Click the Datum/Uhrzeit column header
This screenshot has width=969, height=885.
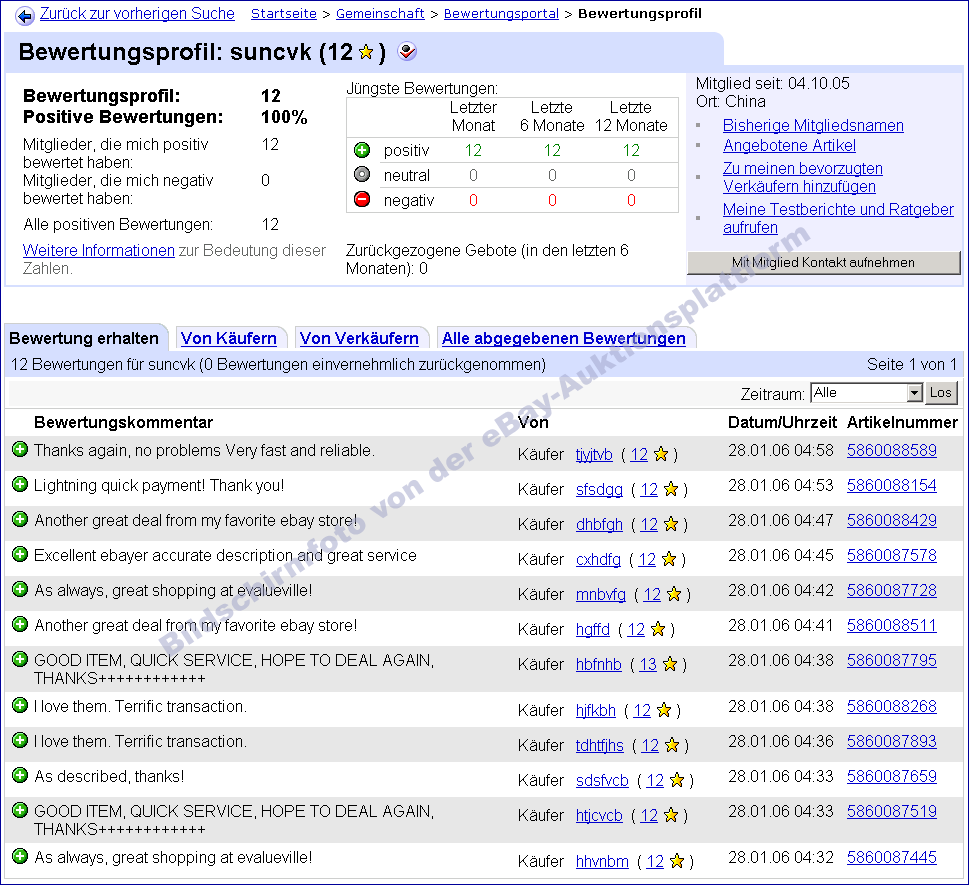pyautogui.click(x=782, y=422)
